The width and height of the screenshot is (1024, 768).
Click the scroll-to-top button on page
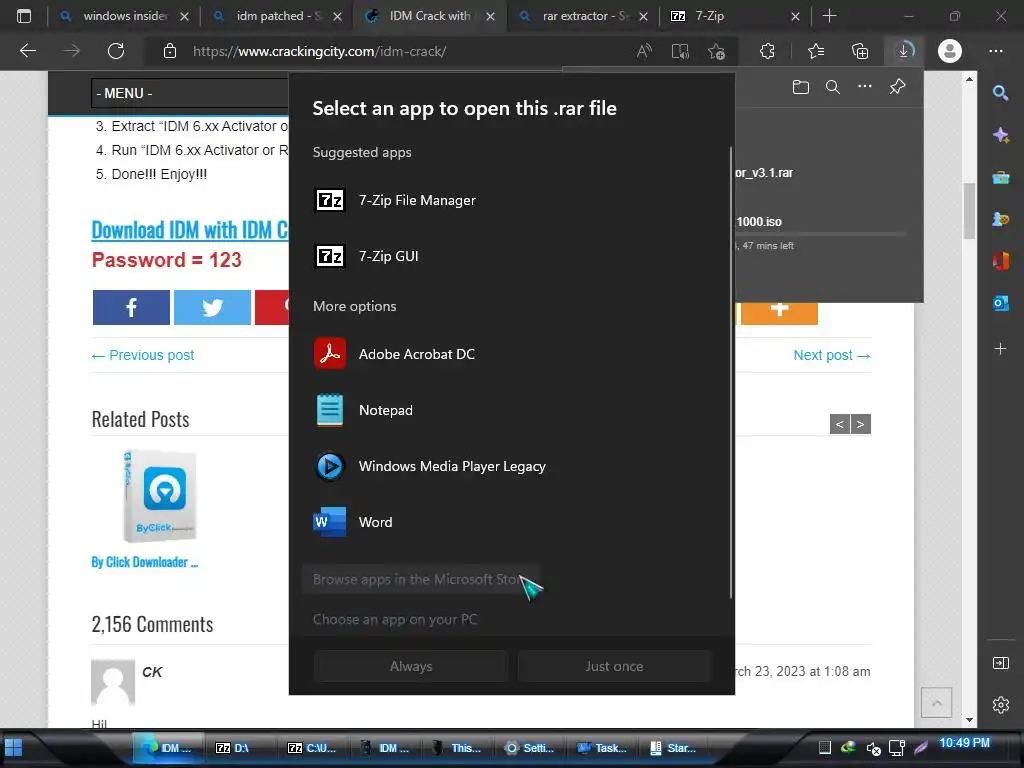(x=936, y=703)
